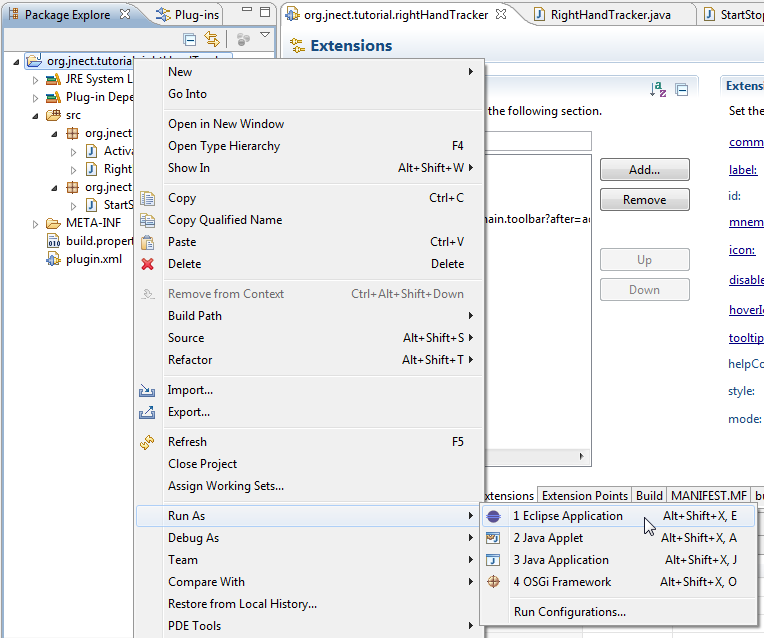
Task: Click the META-INF folder icon
Action: (x=53, y=223)
